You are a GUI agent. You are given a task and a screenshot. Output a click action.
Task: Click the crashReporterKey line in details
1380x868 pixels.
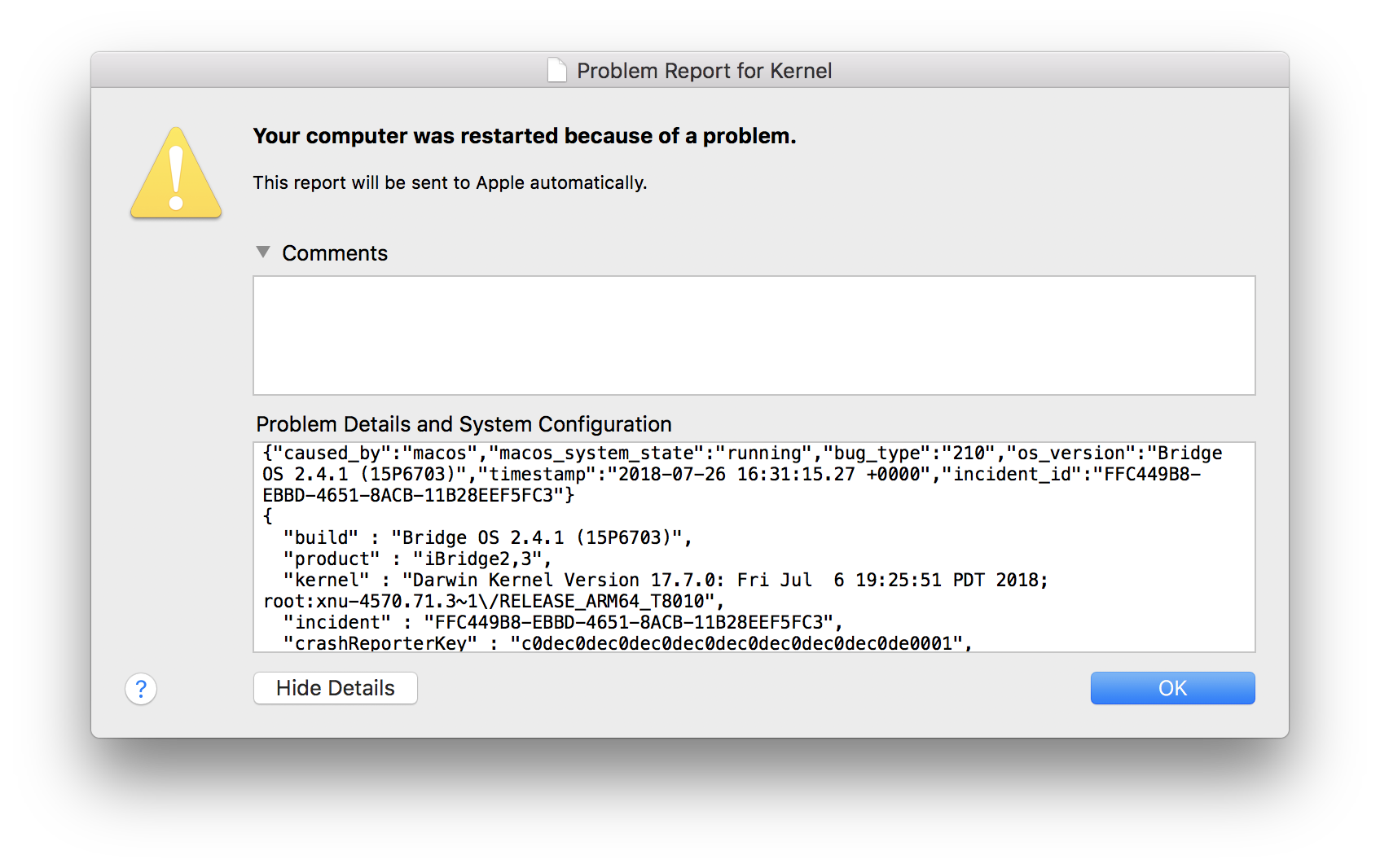click(627, 642)
